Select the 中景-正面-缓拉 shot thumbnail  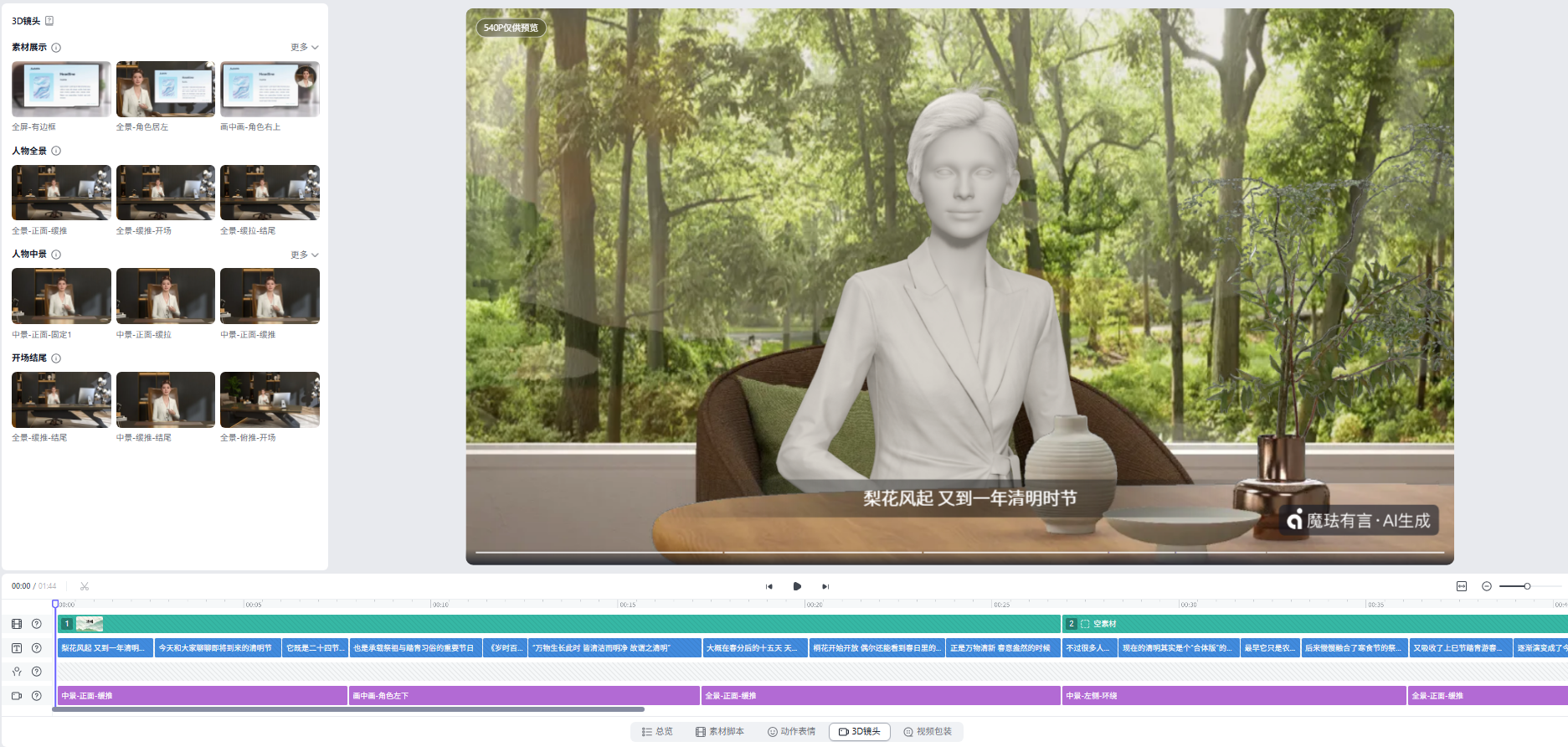[166, 296]
